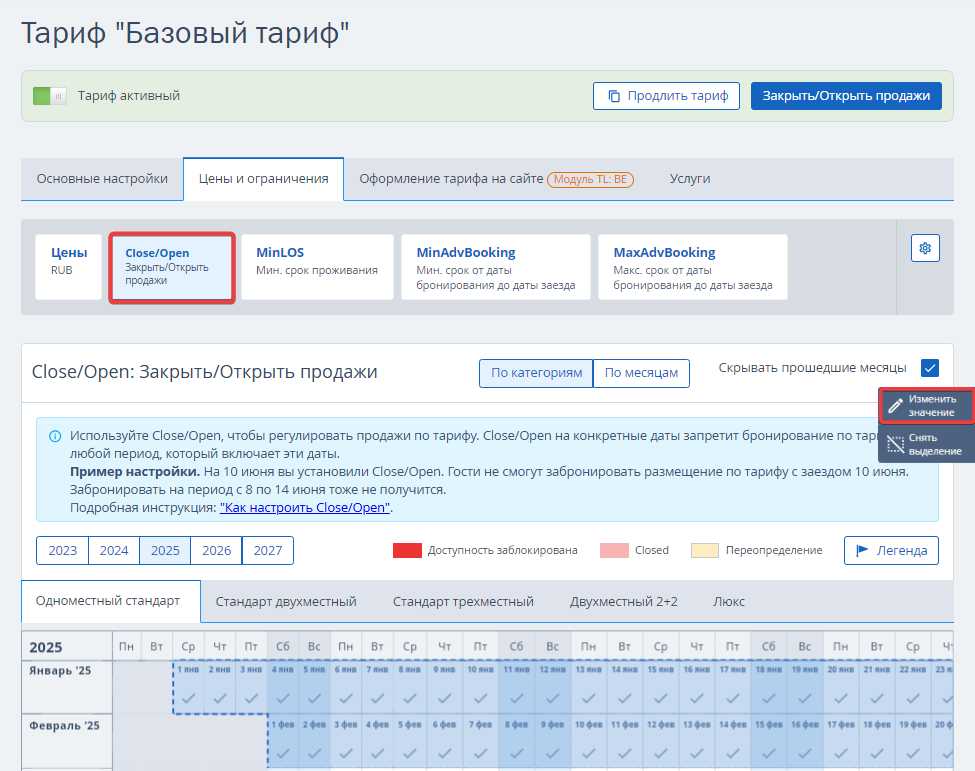The image size is (975, 771).
Task: Uncheck Скрывать прошедшие месяцы checkbox
Action: pos(930,368)
